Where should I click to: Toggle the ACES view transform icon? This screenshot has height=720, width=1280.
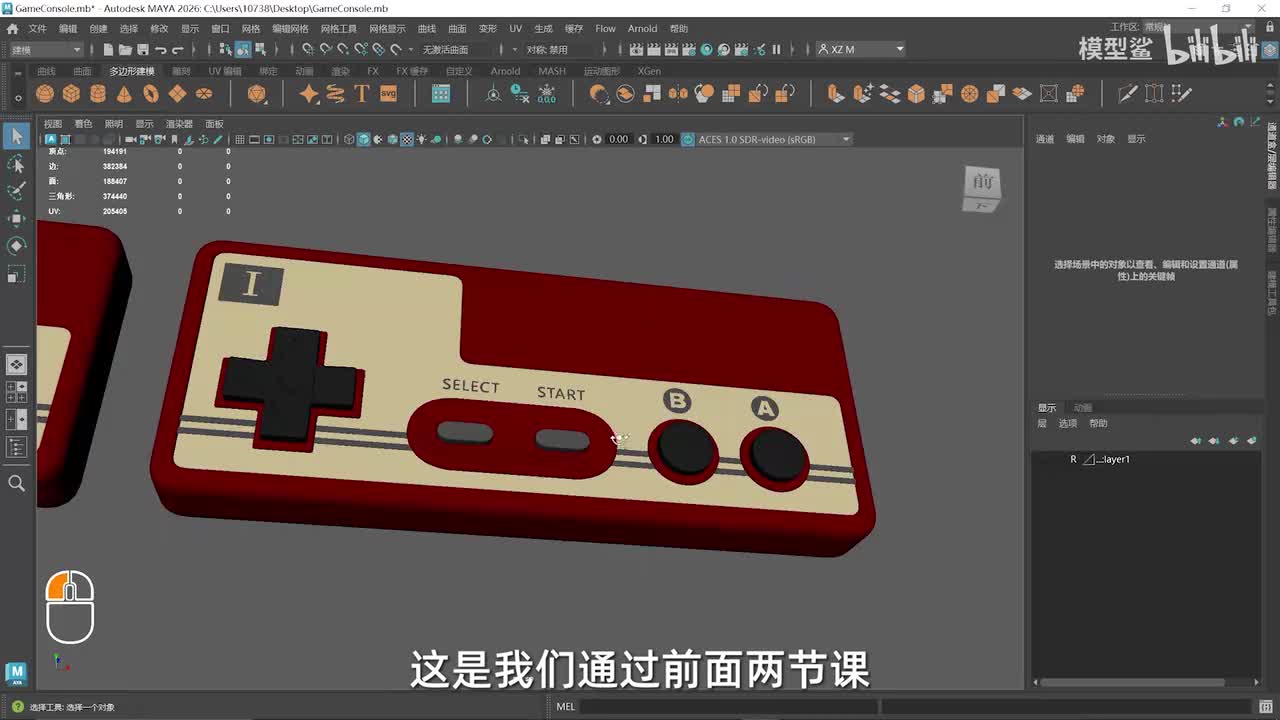(688, 139)
